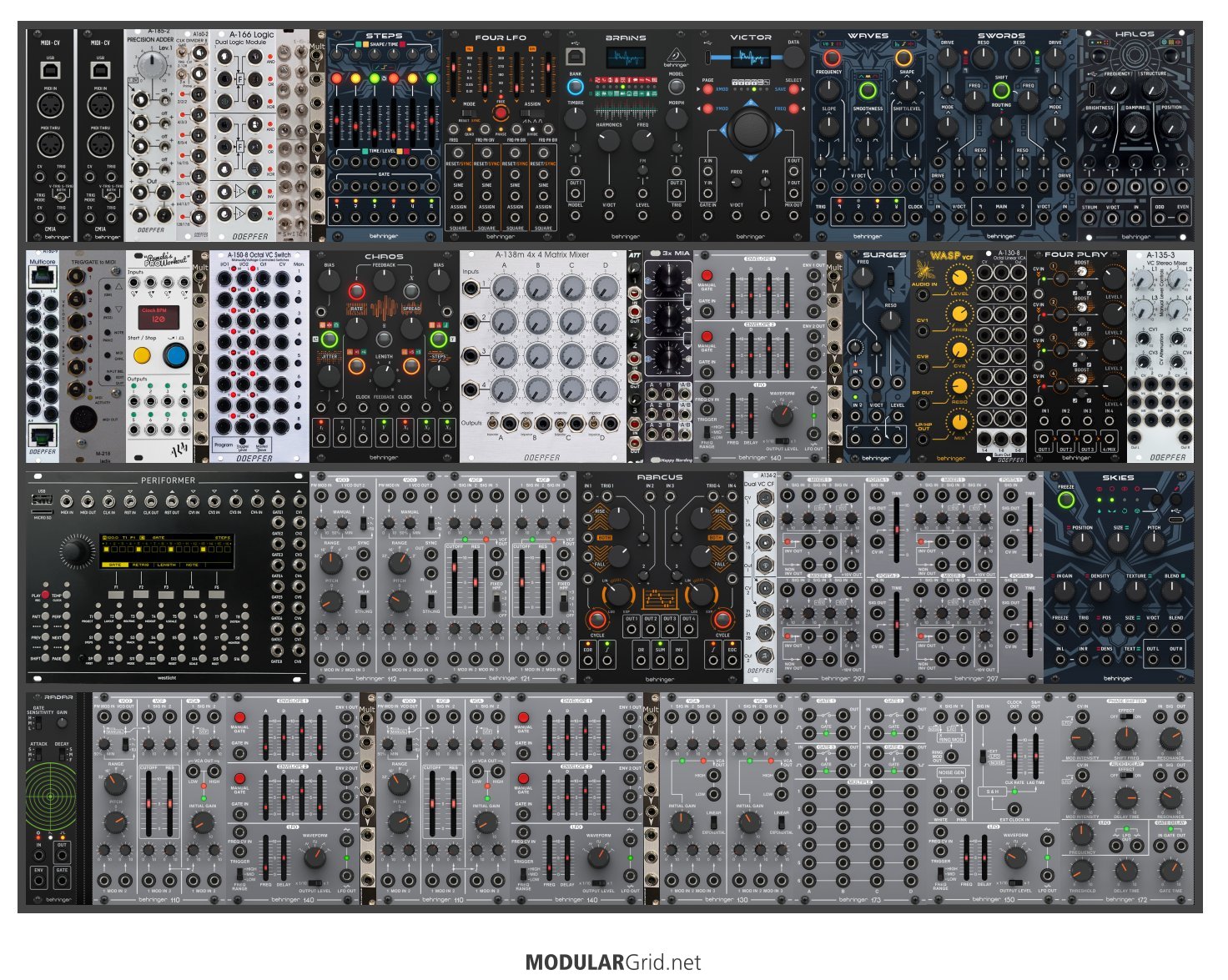1228x980 pixels.
Task: Click the concentric rings graphic on Halos
Action: 1135,53
